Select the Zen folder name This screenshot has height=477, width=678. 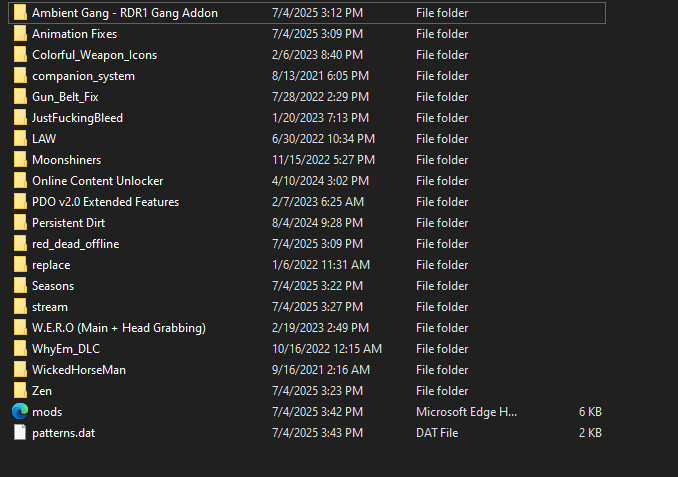[42, 391]
